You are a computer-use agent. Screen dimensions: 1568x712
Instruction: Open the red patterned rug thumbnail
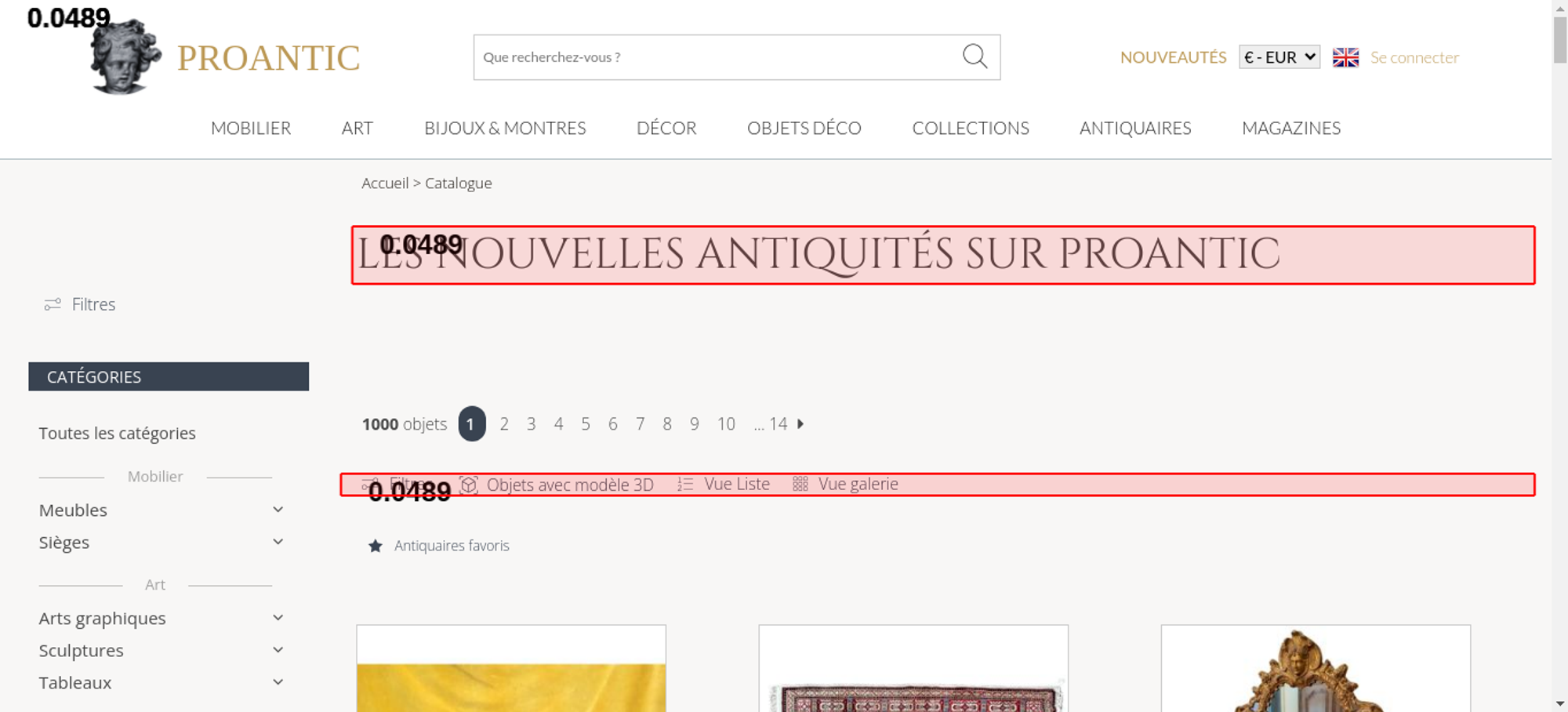913,669
